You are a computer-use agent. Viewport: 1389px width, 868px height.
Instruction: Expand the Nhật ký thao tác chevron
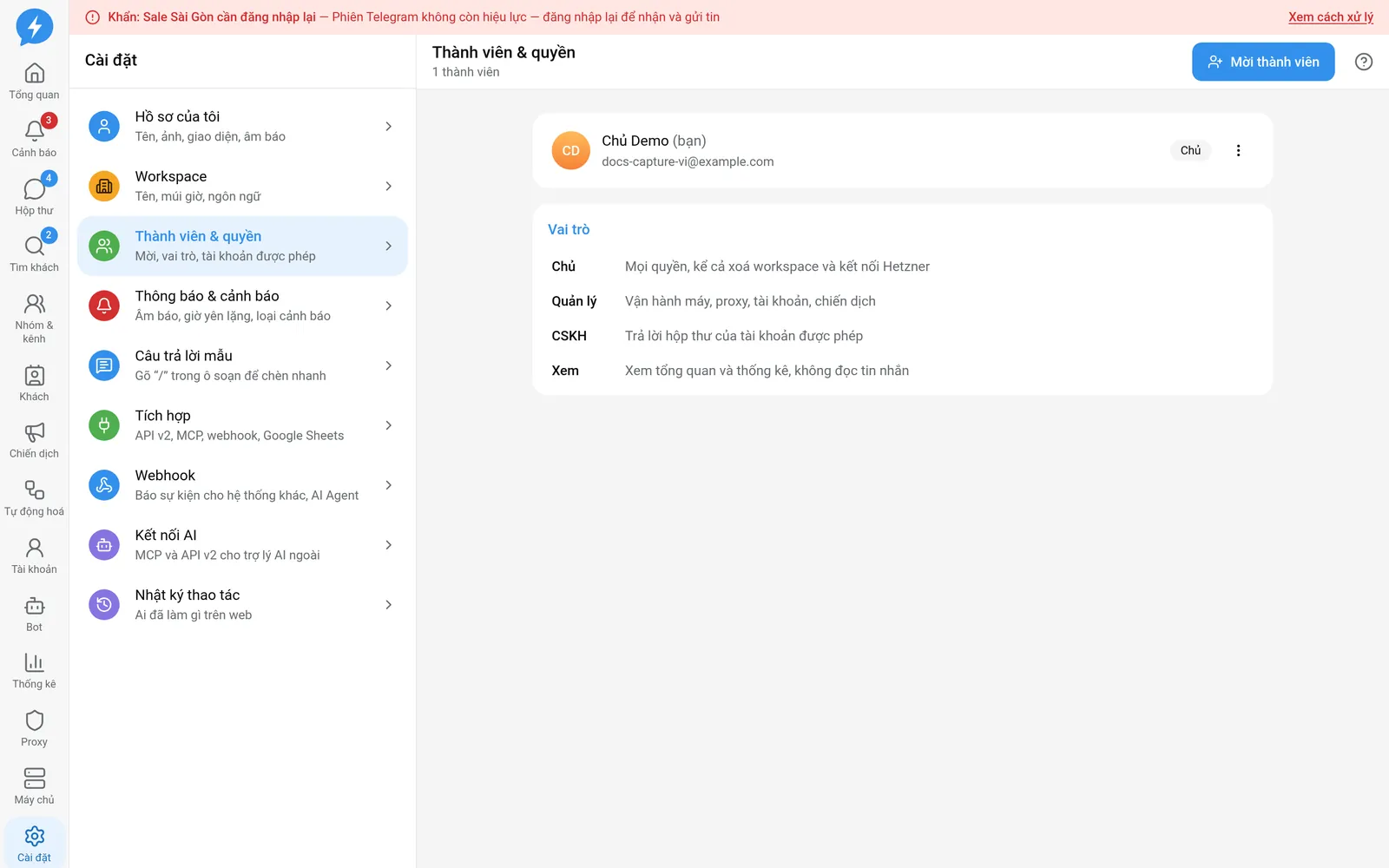(388, 605)
